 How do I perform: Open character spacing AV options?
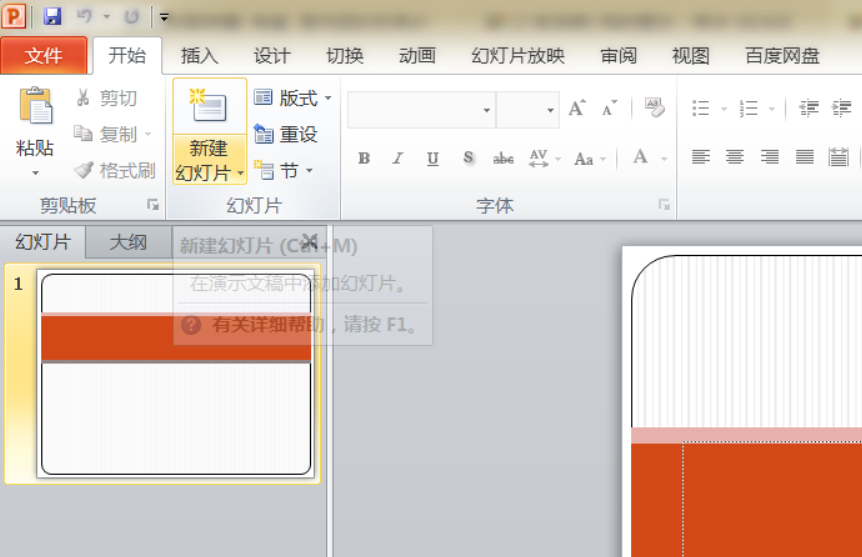tap(544, 158)
